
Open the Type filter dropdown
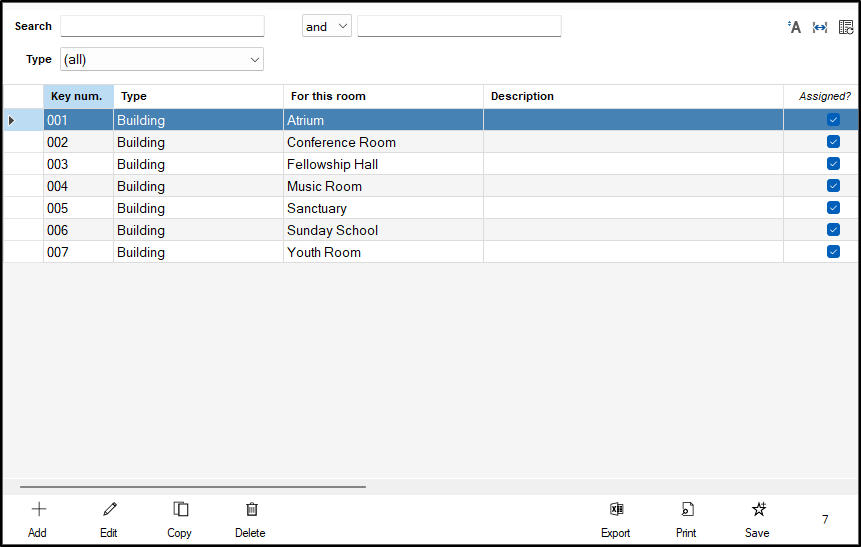[162, 60]
